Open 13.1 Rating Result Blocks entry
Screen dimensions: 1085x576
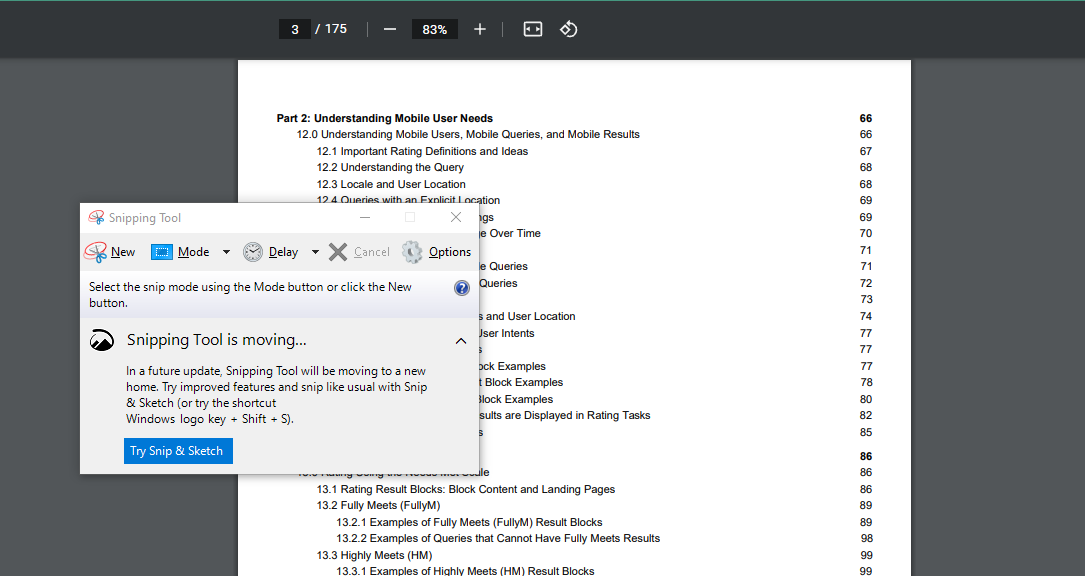(x=466, y=489)
